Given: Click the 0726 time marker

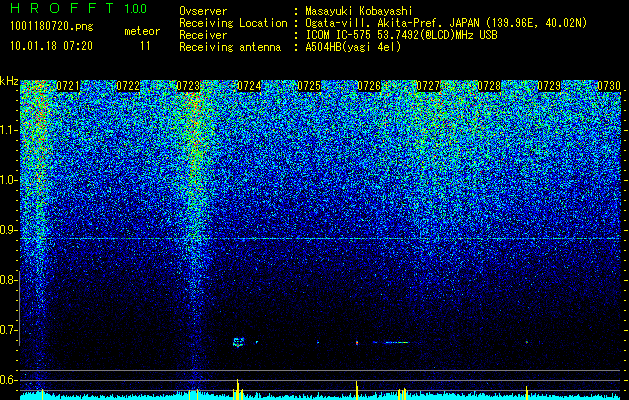Looking at the screenshot, I should tap(369, 86).
